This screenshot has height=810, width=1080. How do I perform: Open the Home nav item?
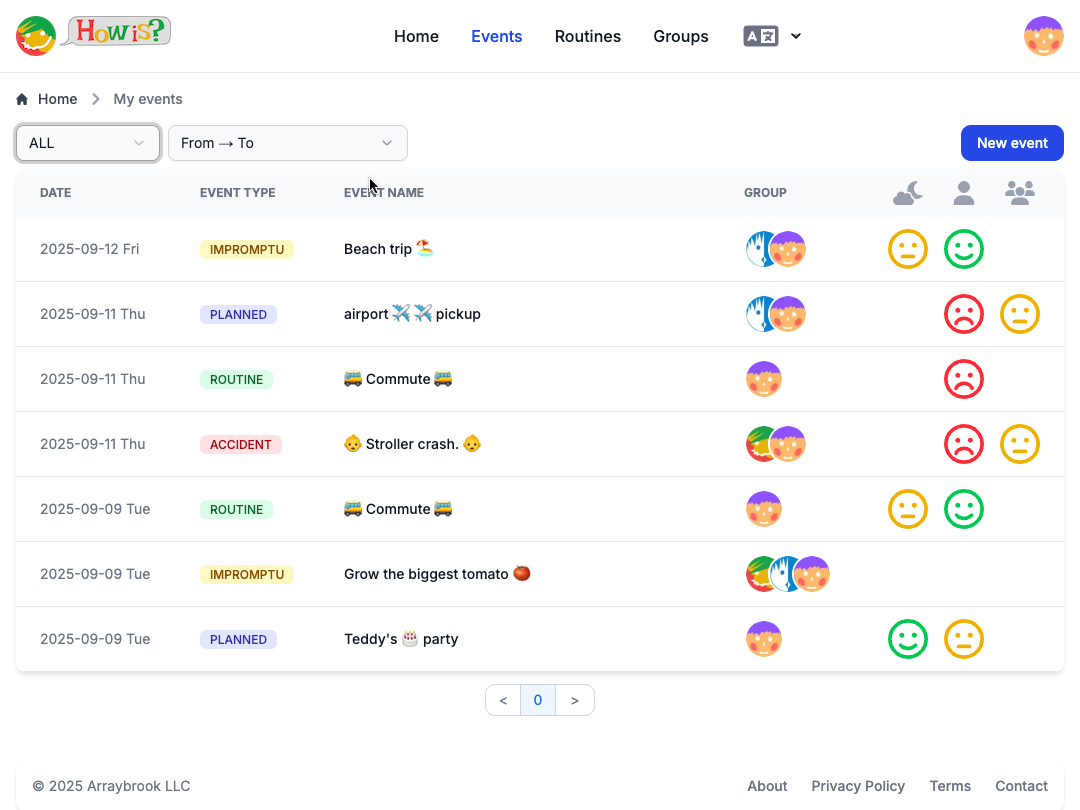(416, 36)
